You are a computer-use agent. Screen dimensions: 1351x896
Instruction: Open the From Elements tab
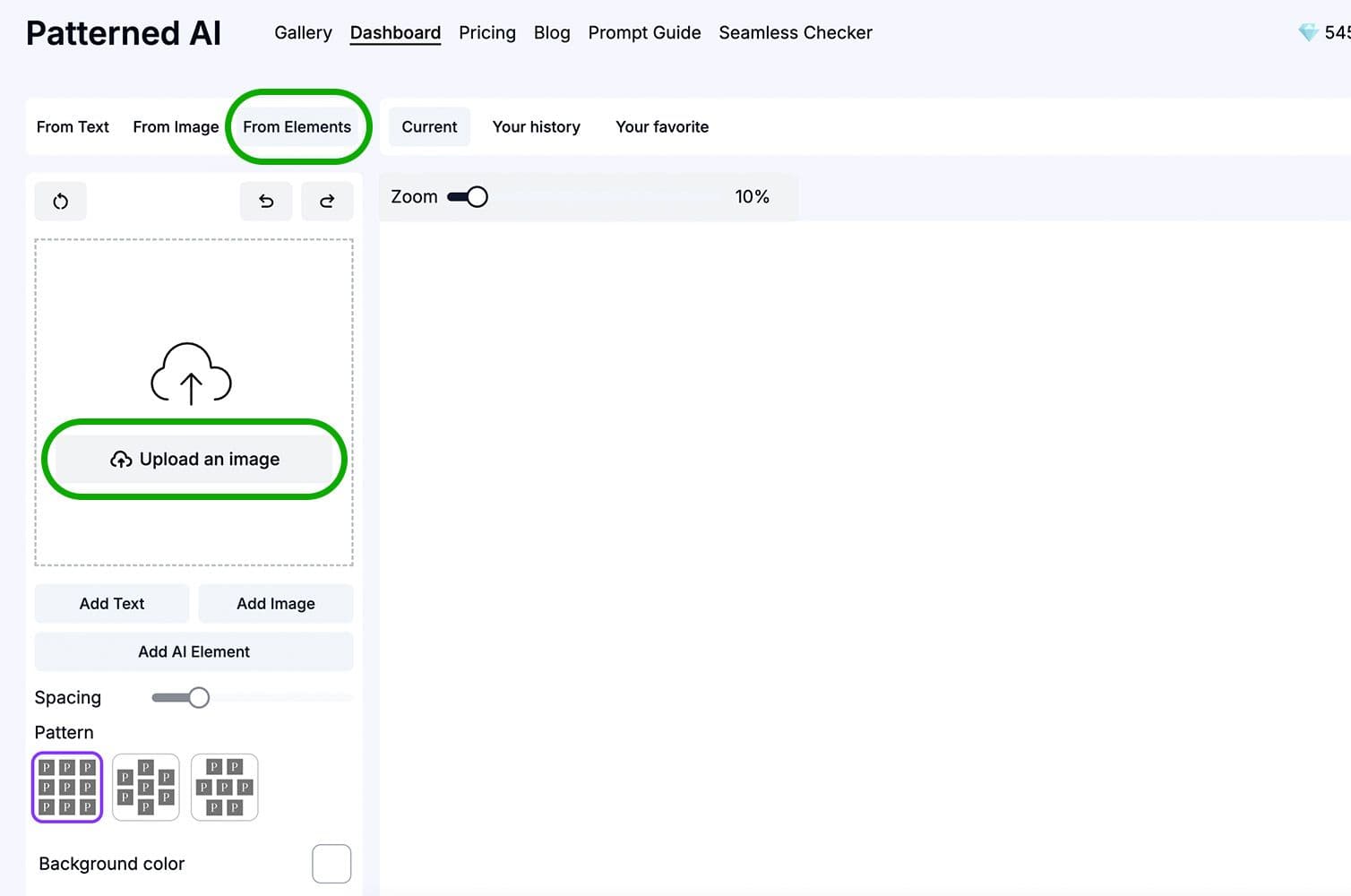click(x=297, y=127)
